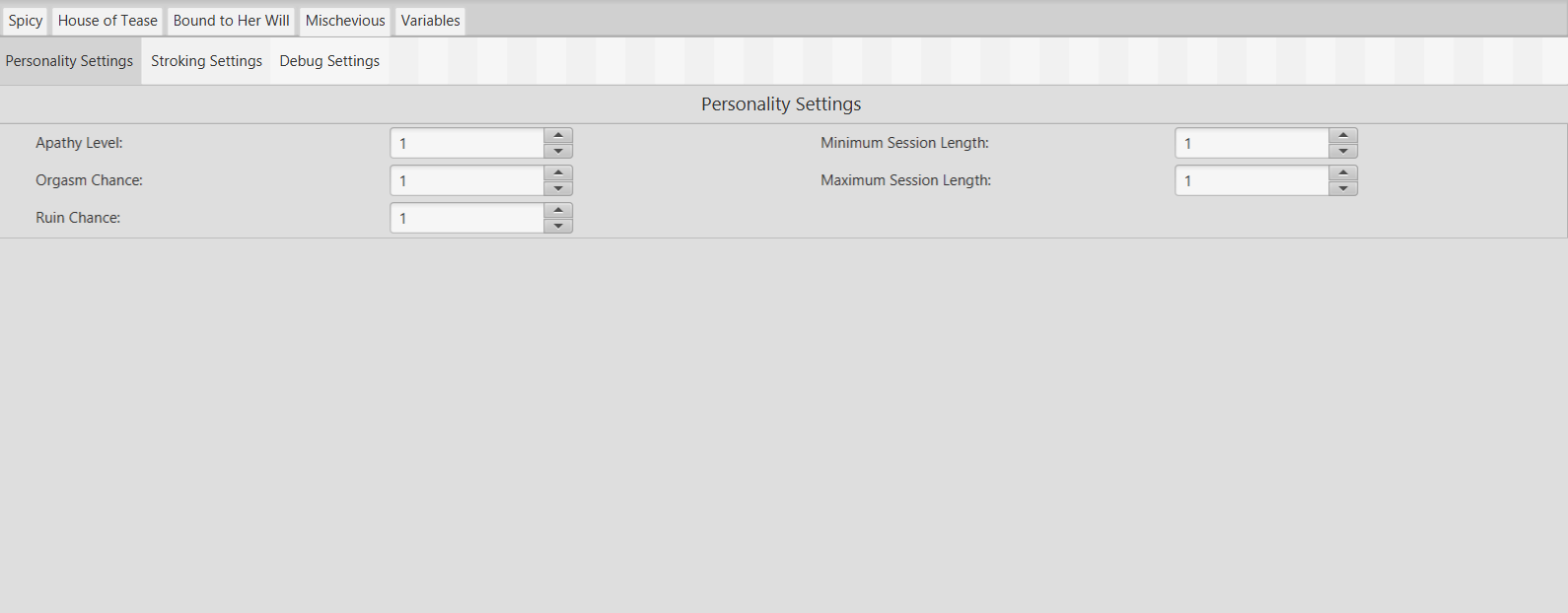Decrease Maximum Session Length with down arrow
1568x613 pixels.
(x=1343, y=188)
